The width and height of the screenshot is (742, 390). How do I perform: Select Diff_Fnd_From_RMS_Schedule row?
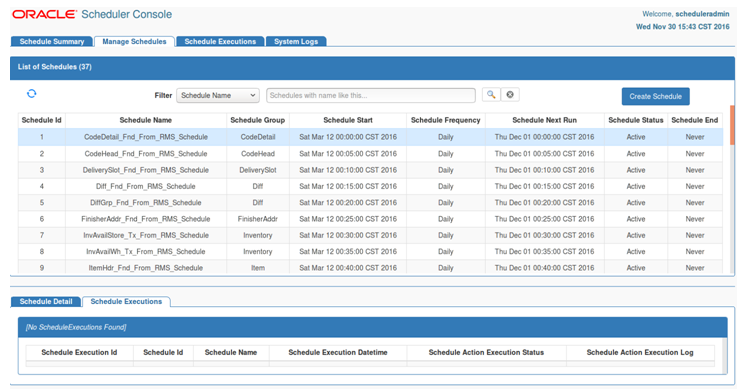click(x=371, y=186)
